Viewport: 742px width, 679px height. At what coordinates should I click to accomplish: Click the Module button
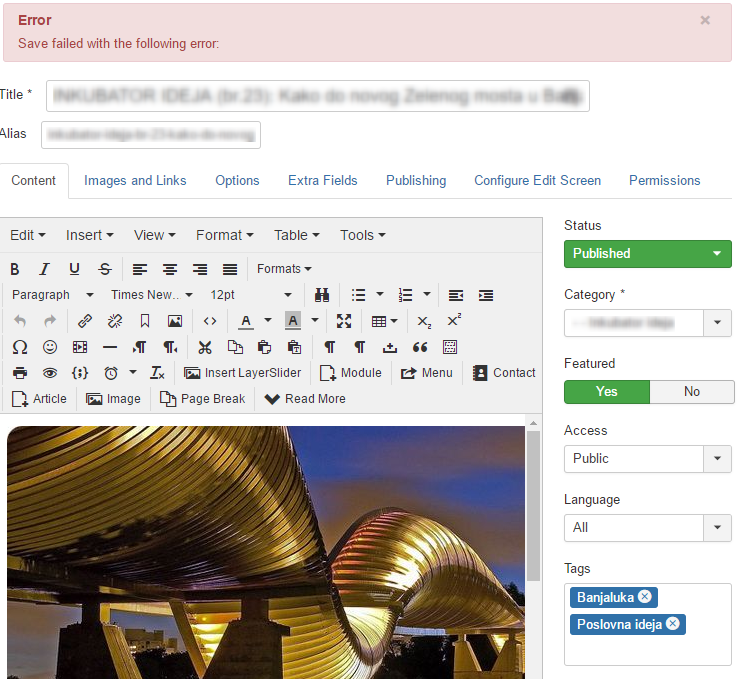click(351, 373)
